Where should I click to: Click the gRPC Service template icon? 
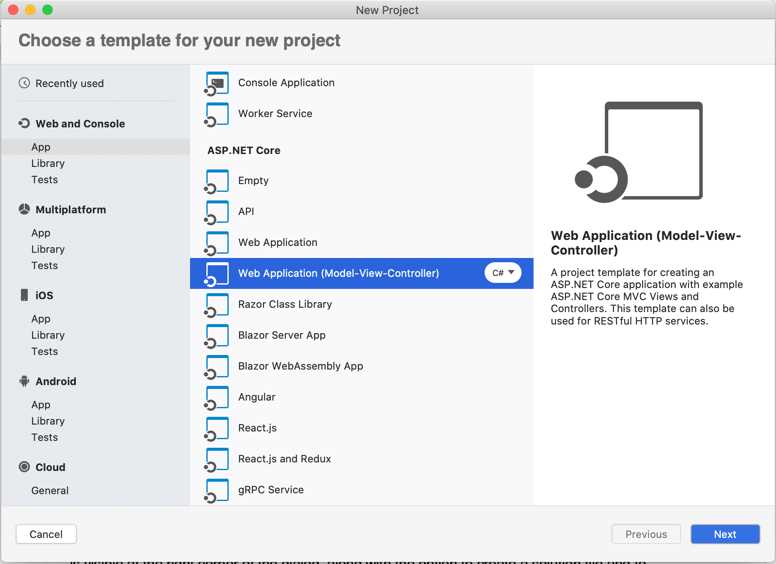tap(217, 490)
